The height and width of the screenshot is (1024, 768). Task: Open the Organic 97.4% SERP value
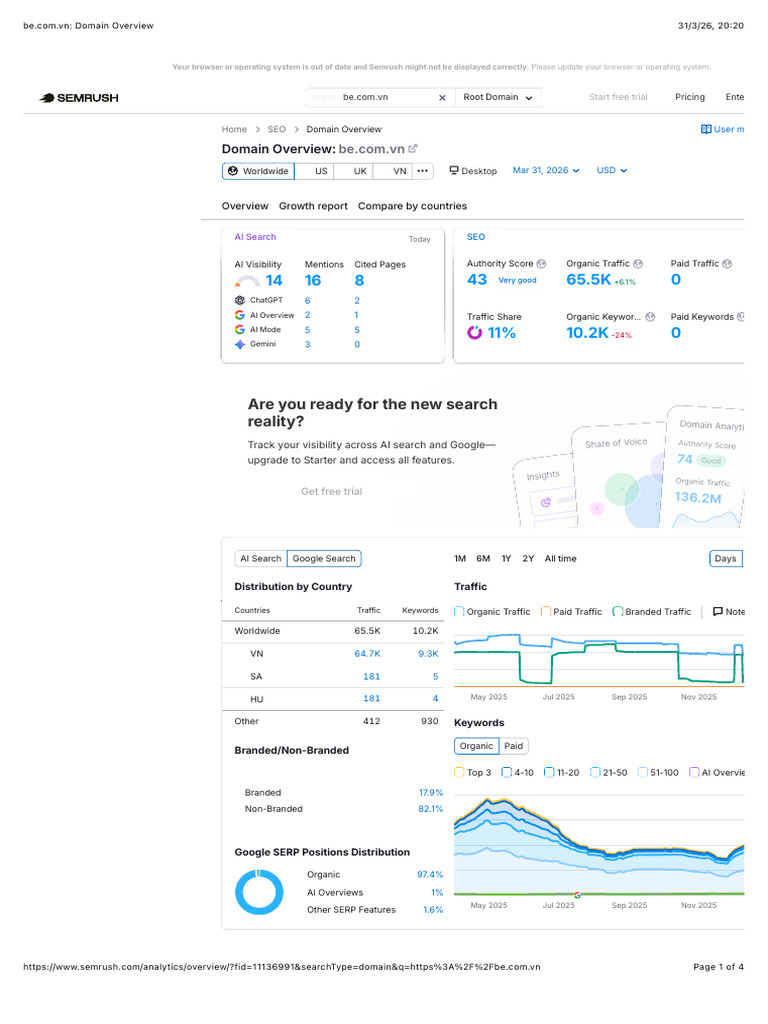point(430,874)
